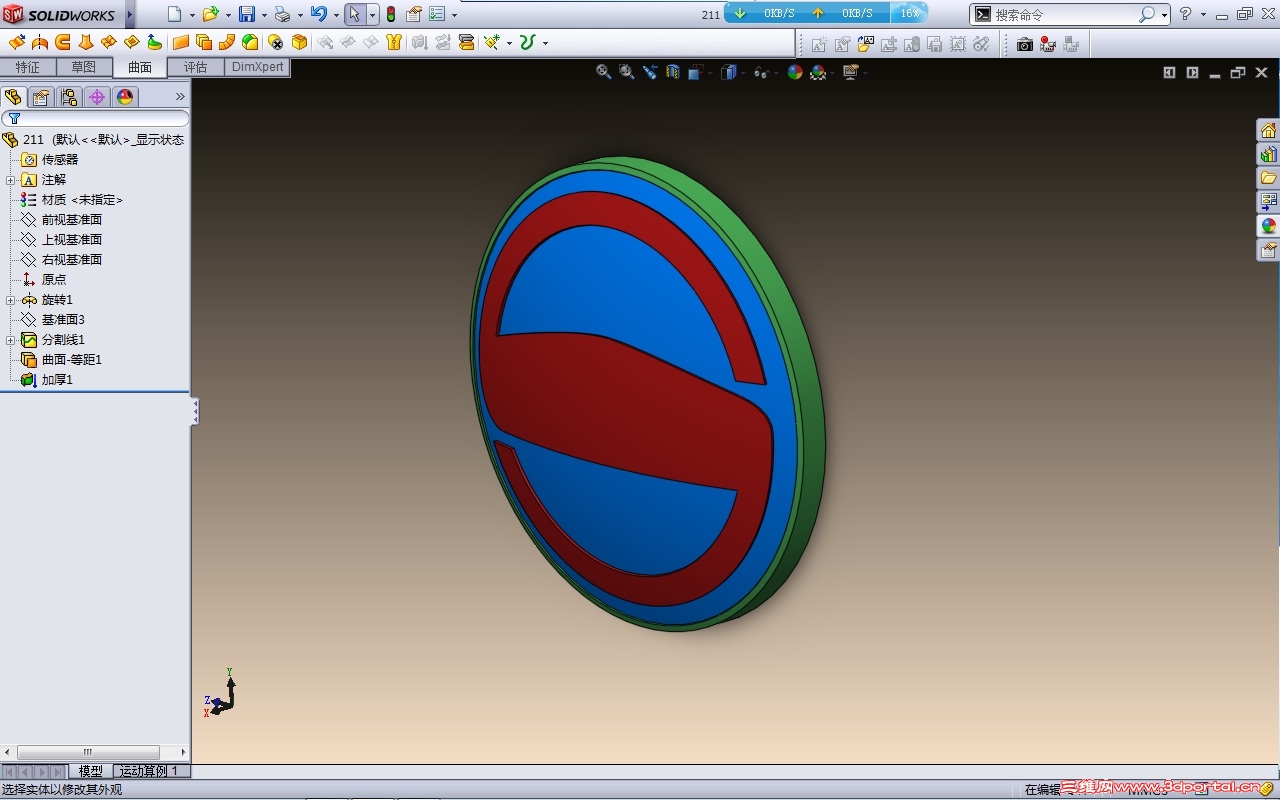The height and width of the screenshot is (800, 1280).
Task: Print using the printer icon
Action: [282, 14]
